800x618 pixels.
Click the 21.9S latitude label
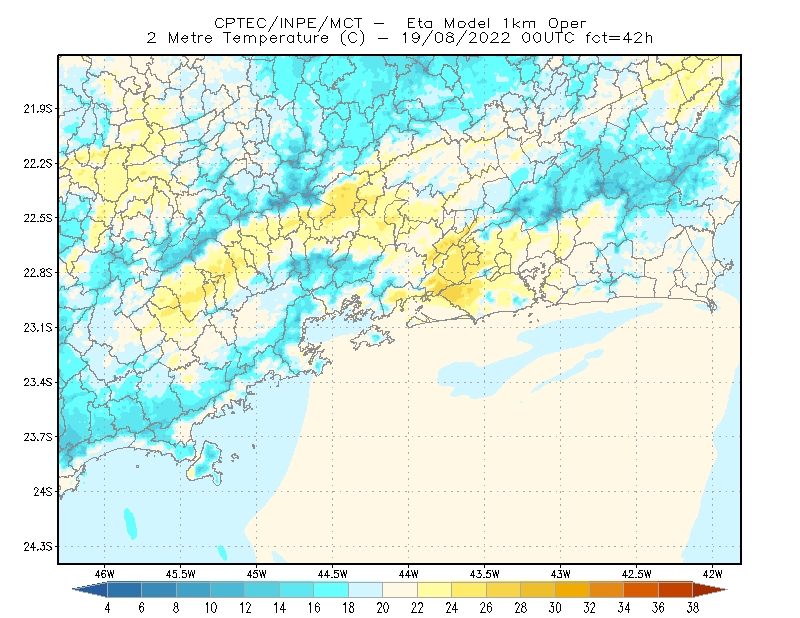38,109
